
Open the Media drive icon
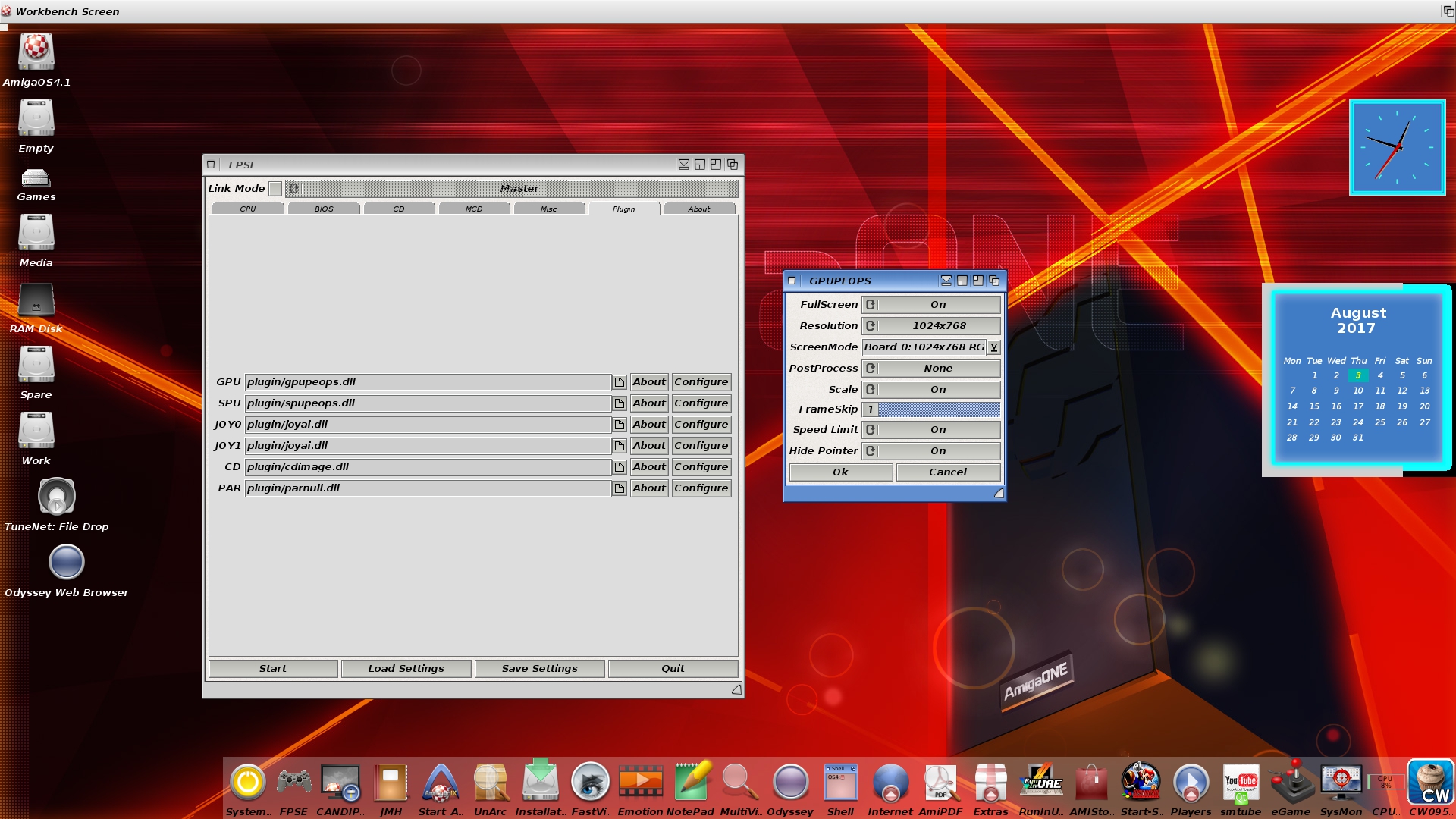[x=36, y=233]
